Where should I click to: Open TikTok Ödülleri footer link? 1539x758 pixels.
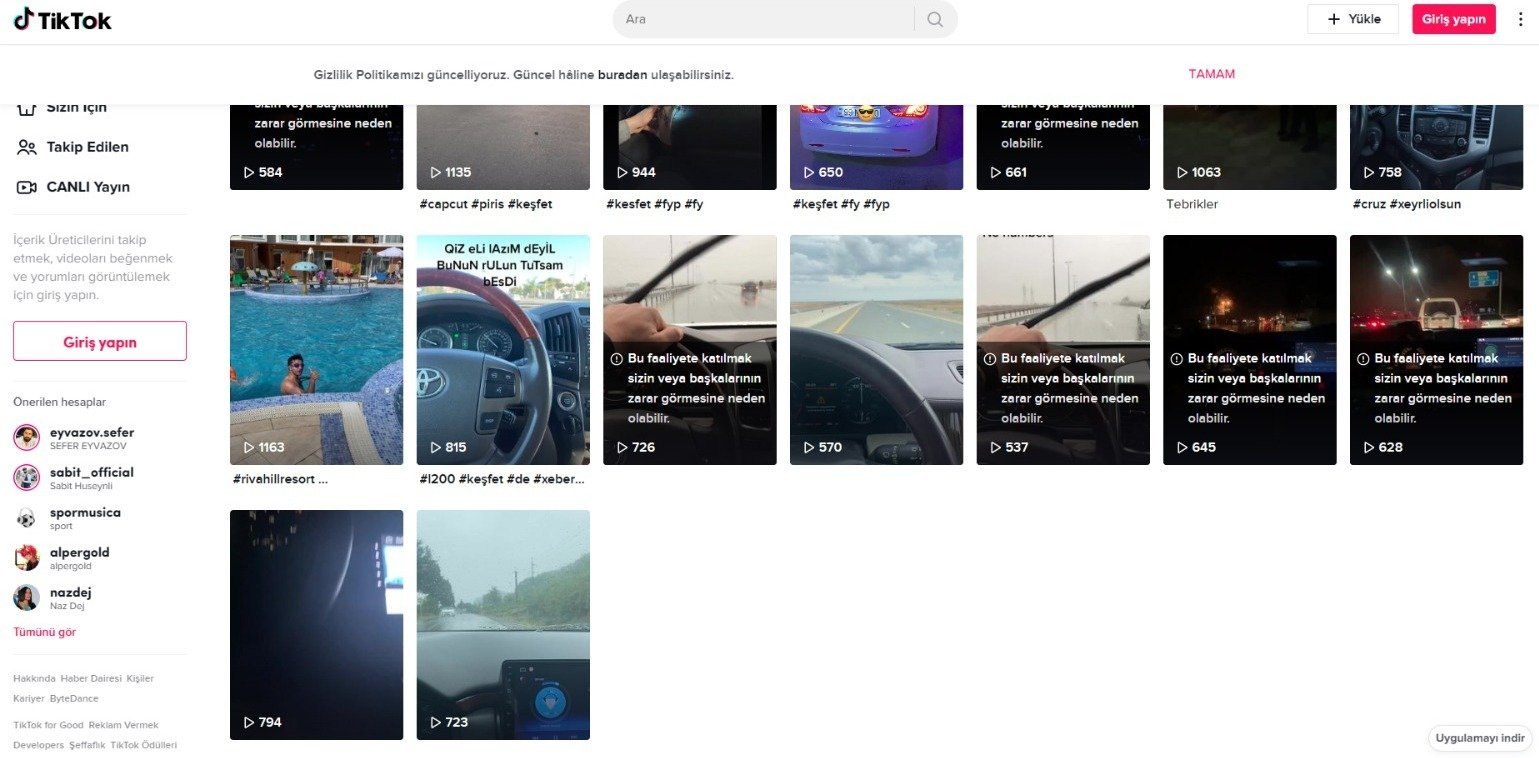(144, 745)
